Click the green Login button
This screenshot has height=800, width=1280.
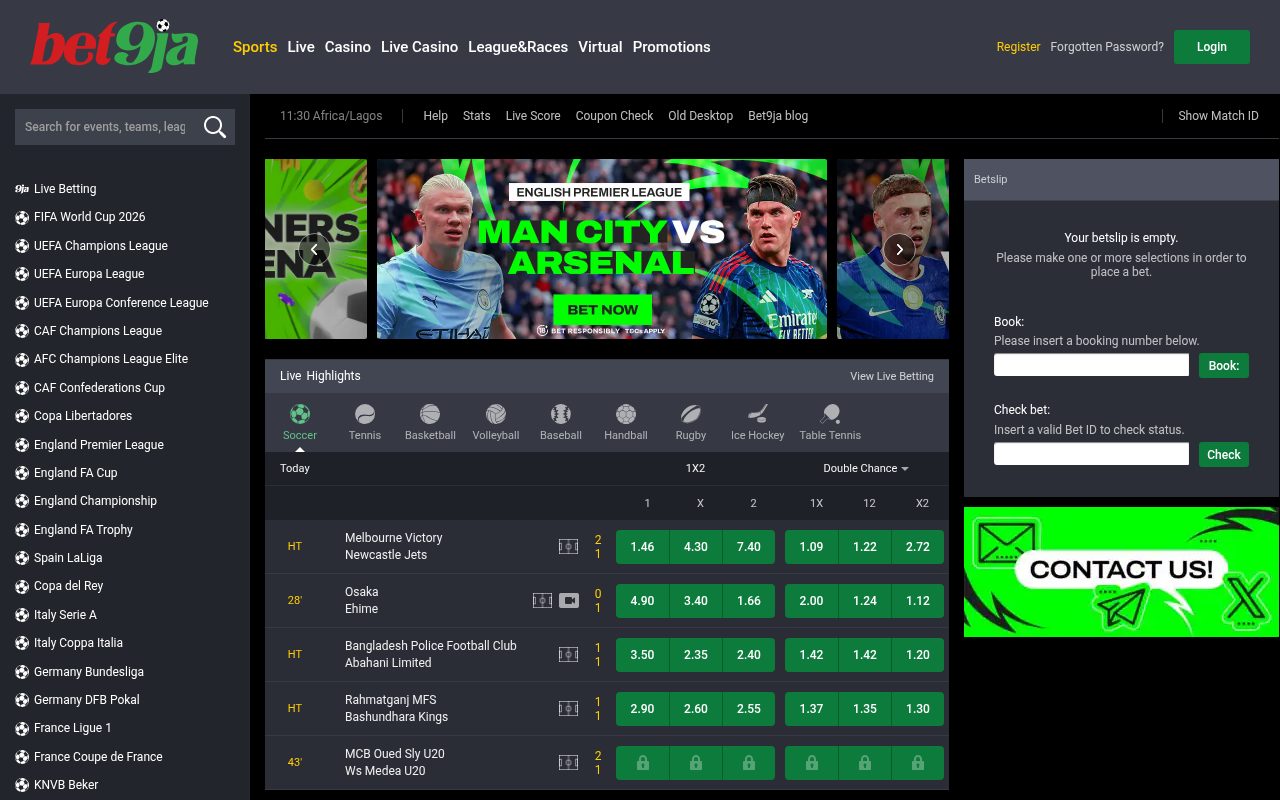[x=1211, y=47]
